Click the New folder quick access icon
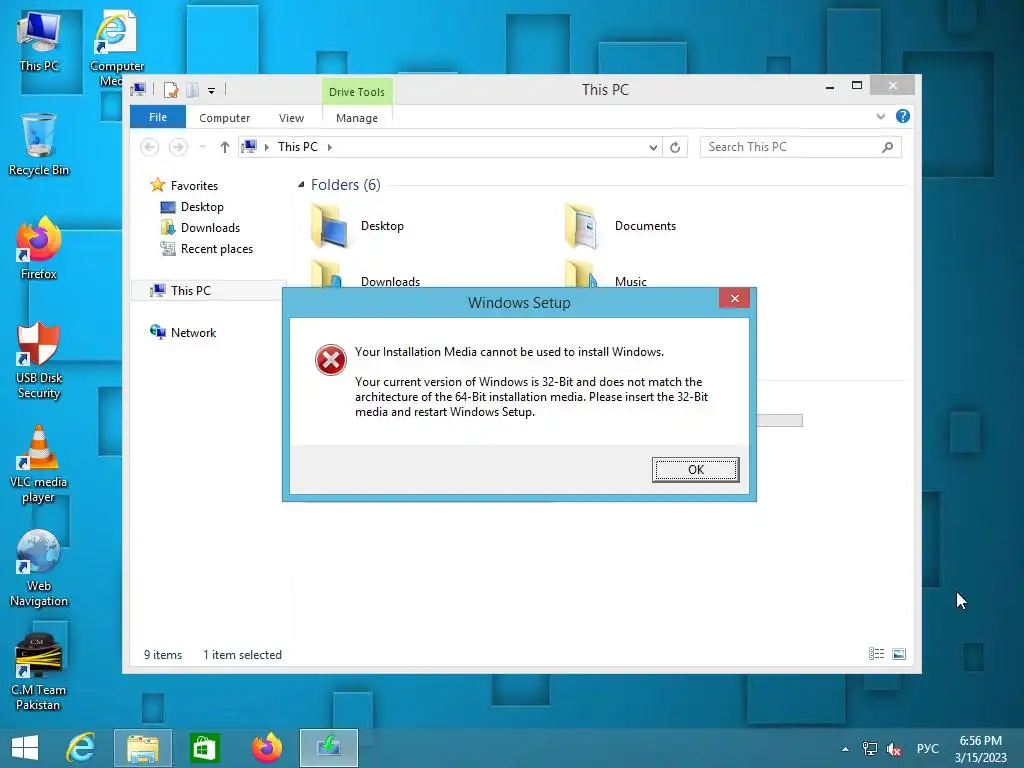Image resolution: width=1024 pixels, height=768 pixels. [192, 90]
